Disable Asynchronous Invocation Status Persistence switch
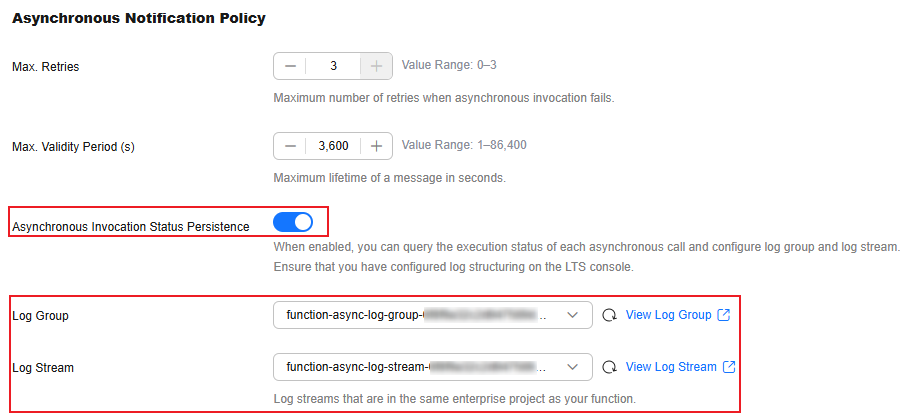Image resolution: width=913 pixels, height=420 pixels. click(293, 222)
